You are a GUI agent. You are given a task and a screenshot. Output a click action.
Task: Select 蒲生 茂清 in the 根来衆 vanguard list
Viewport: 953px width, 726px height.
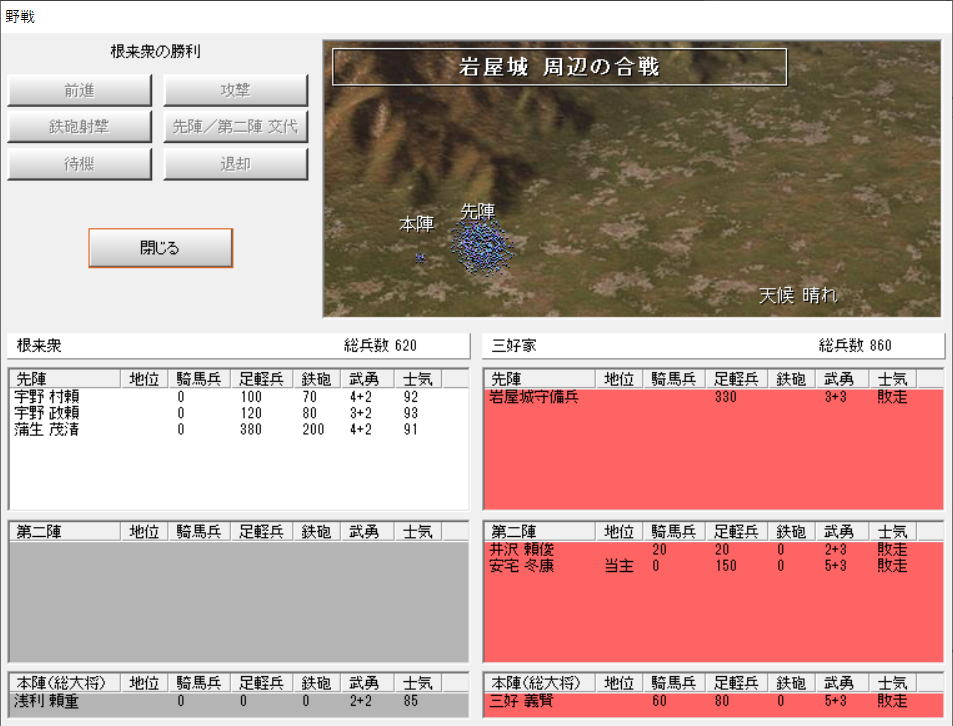coord(47,429)
